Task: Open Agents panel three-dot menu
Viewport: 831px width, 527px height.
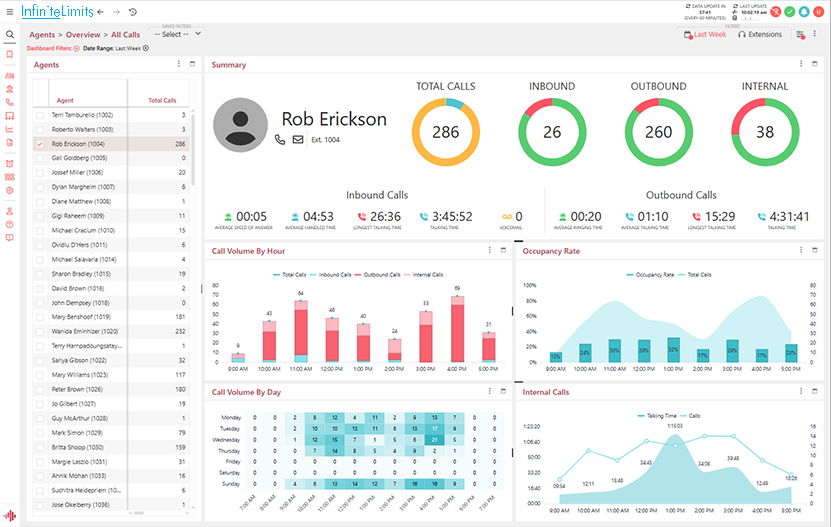Action: tap(179, 64)
